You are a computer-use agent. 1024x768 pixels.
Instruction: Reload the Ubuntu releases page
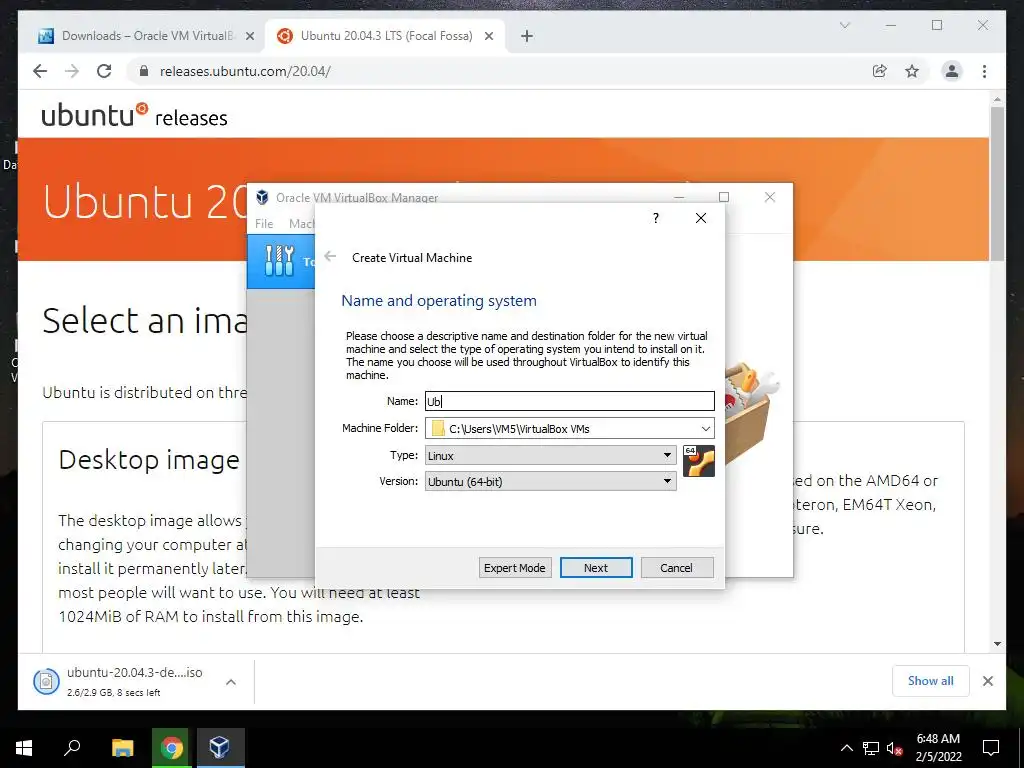coord(104,71)
